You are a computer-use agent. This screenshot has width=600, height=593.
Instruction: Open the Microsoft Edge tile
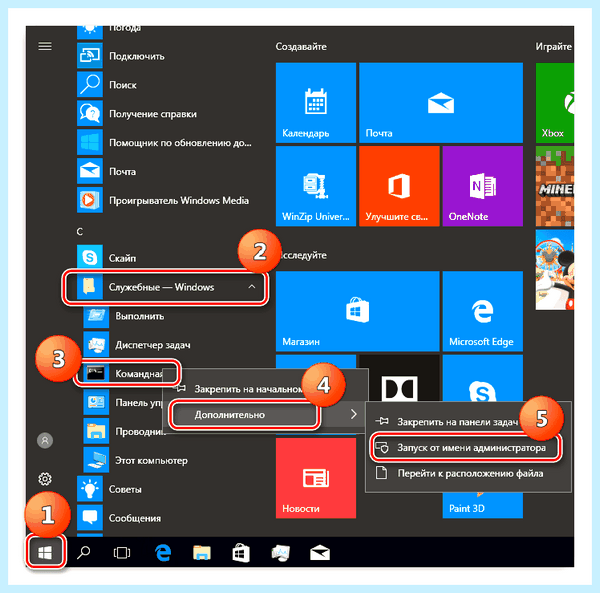(x=483, y=311)
